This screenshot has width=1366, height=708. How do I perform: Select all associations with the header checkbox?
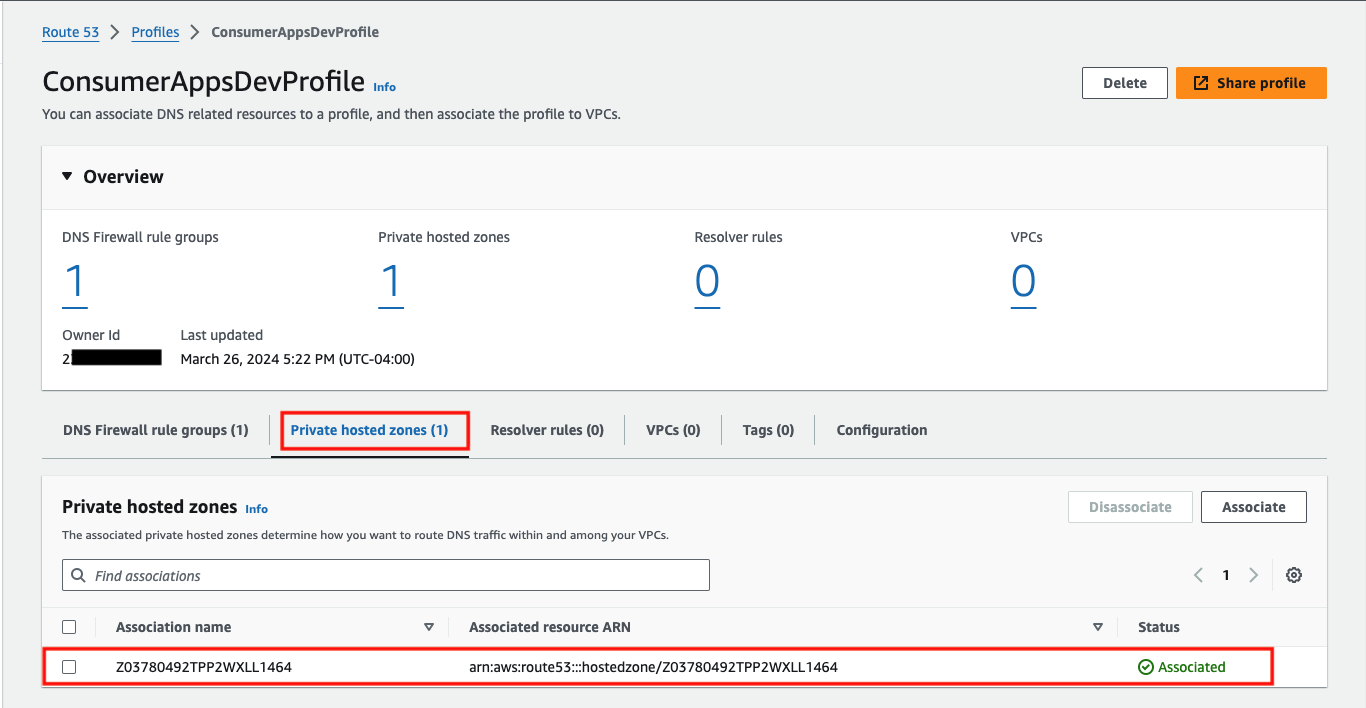(x=69, y=627)
